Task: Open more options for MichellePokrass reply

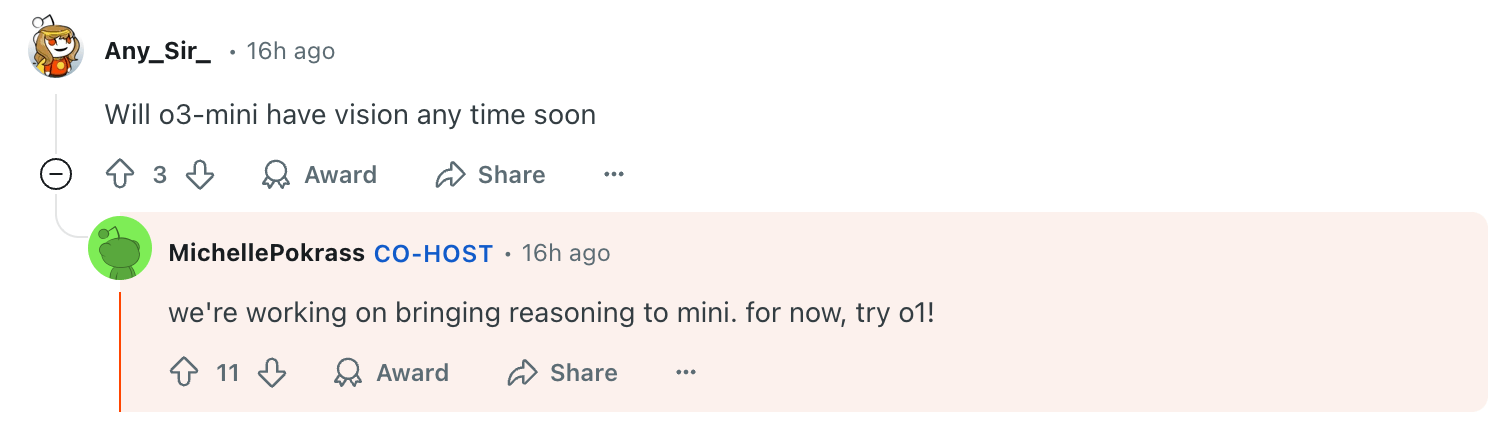Action: pos(685,373)
